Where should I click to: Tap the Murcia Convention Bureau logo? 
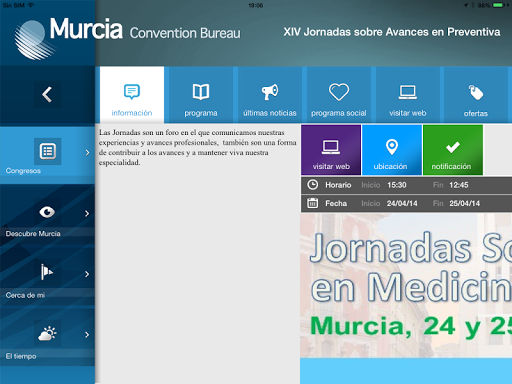pos(127,38)
